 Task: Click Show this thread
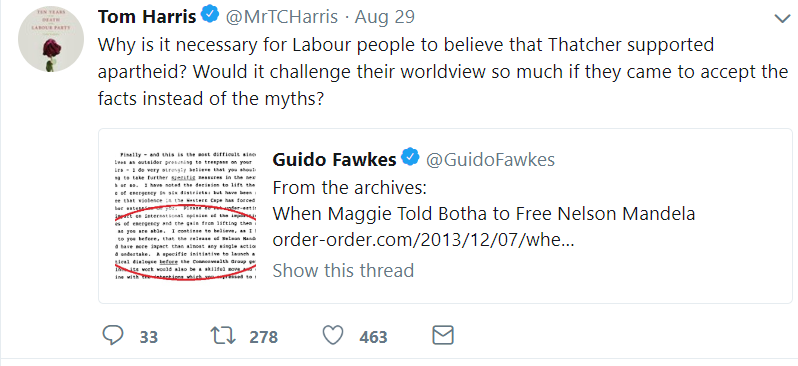344,270
